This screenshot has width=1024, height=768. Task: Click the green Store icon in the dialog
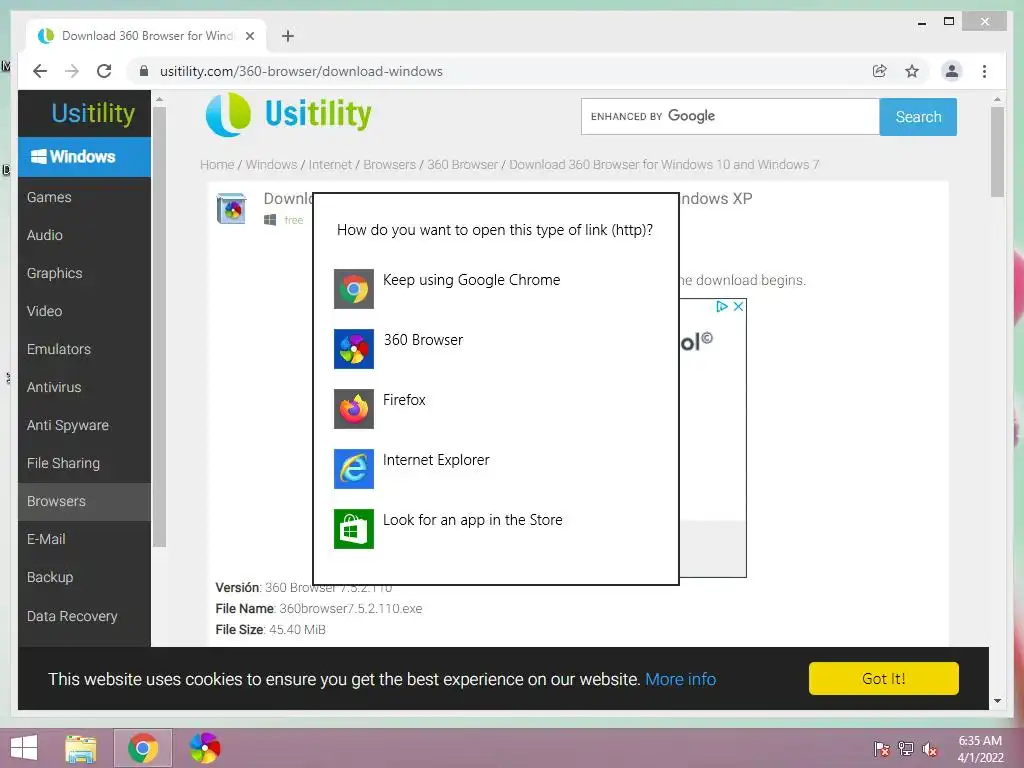pyautogui.click(x=353, y=529)
